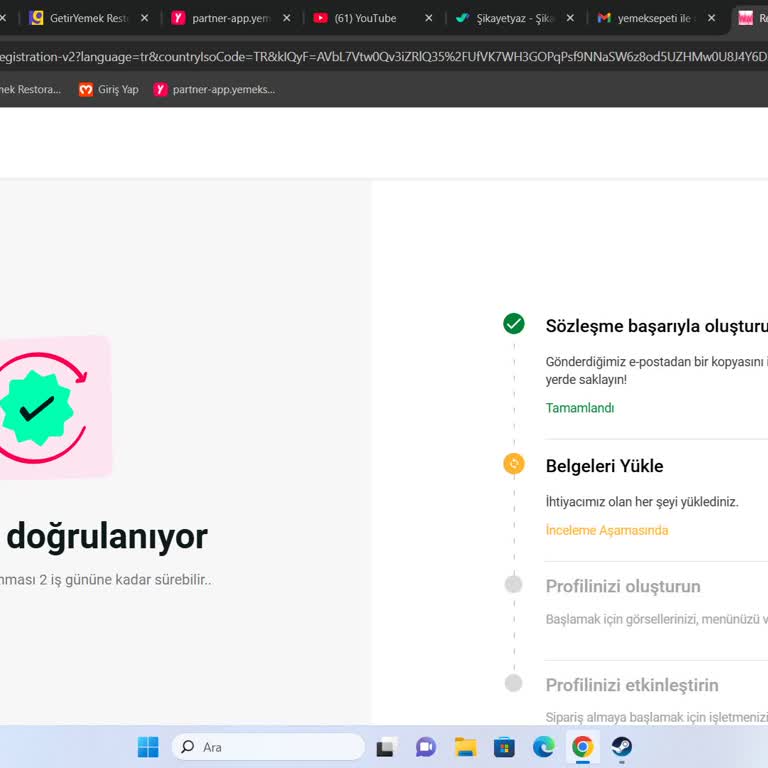Open the Chat app on the taskbar
Image resolution: width=768 pixels, height=768 pixels.
(426, 747)
